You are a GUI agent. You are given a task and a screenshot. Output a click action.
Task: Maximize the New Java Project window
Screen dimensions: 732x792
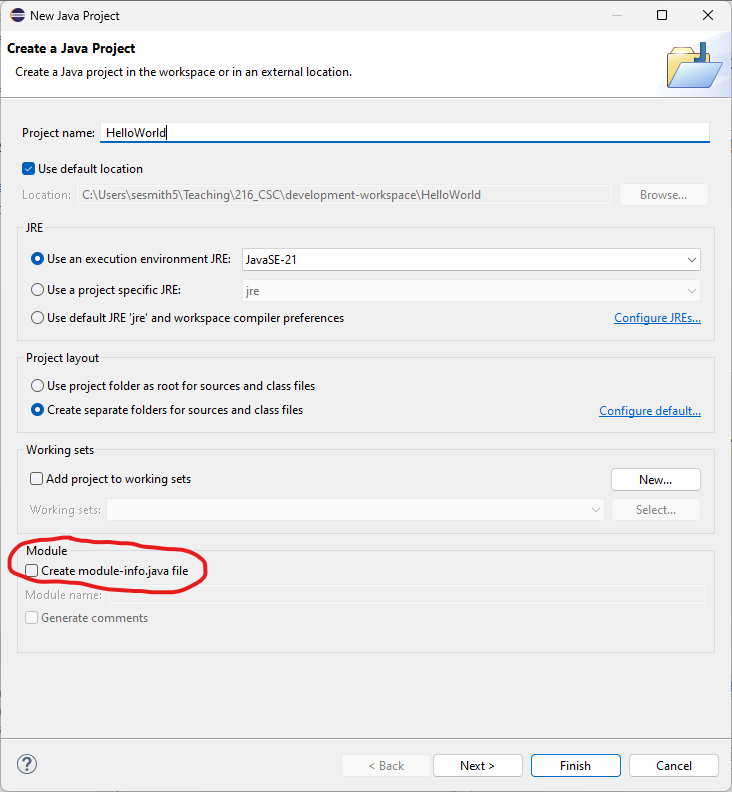[x=662, y=15]
